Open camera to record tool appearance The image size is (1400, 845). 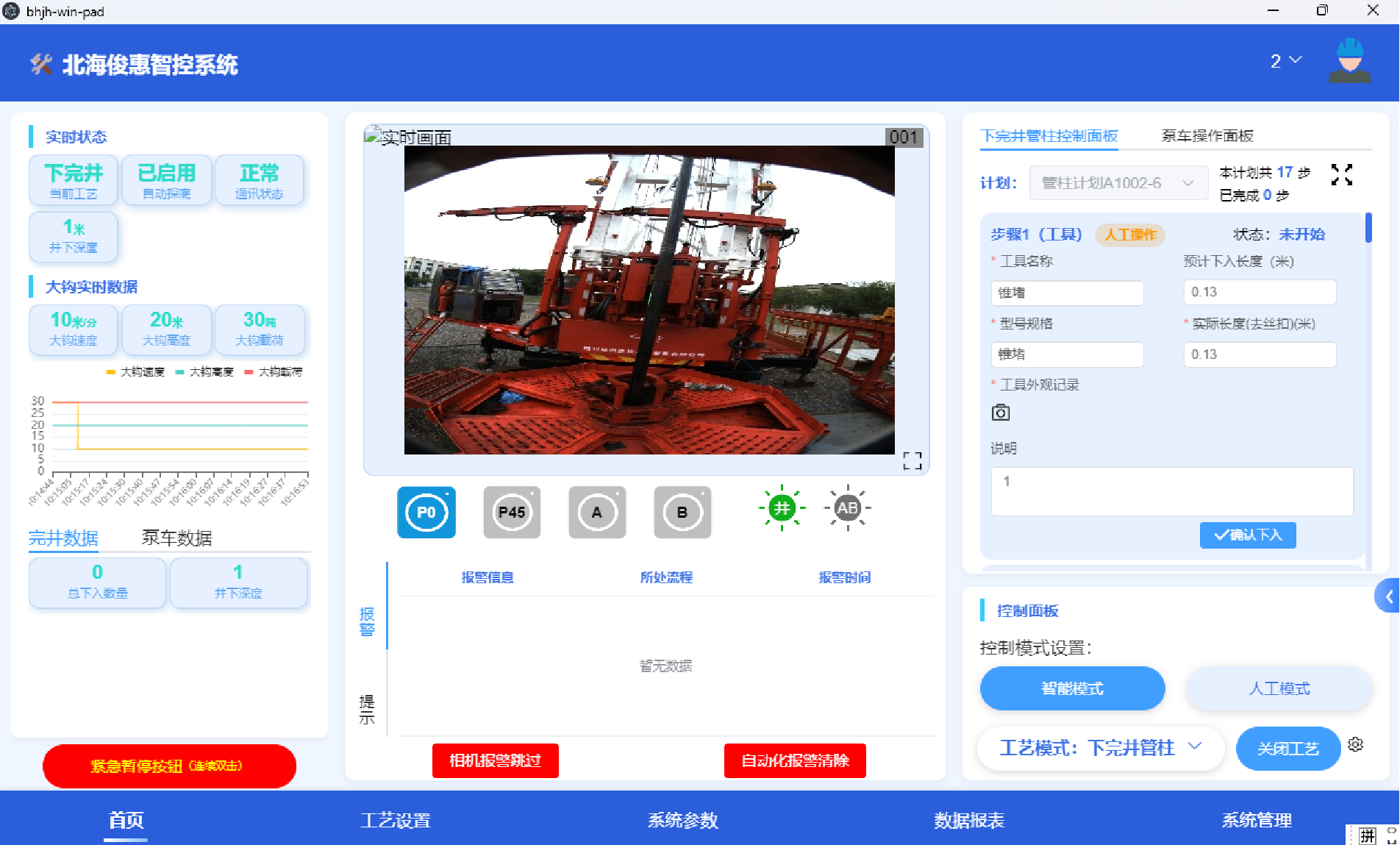coord(1001,413)
